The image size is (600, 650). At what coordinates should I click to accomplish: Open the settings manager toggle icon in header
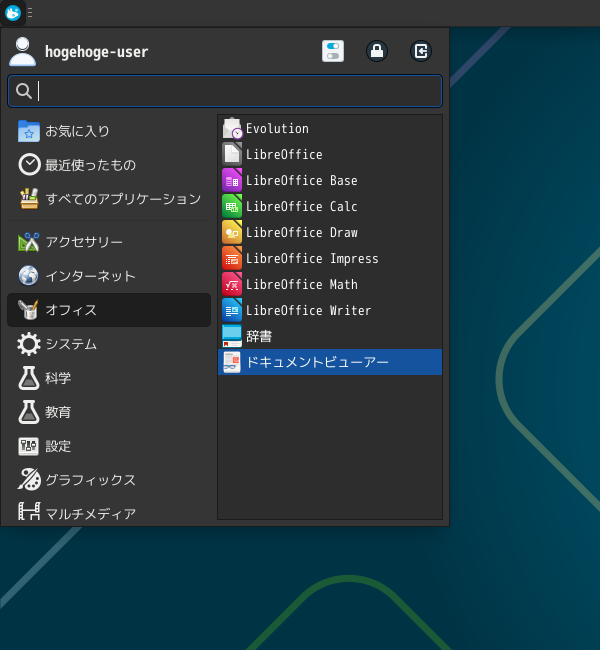pyautogui.click(x=333, y=51)
